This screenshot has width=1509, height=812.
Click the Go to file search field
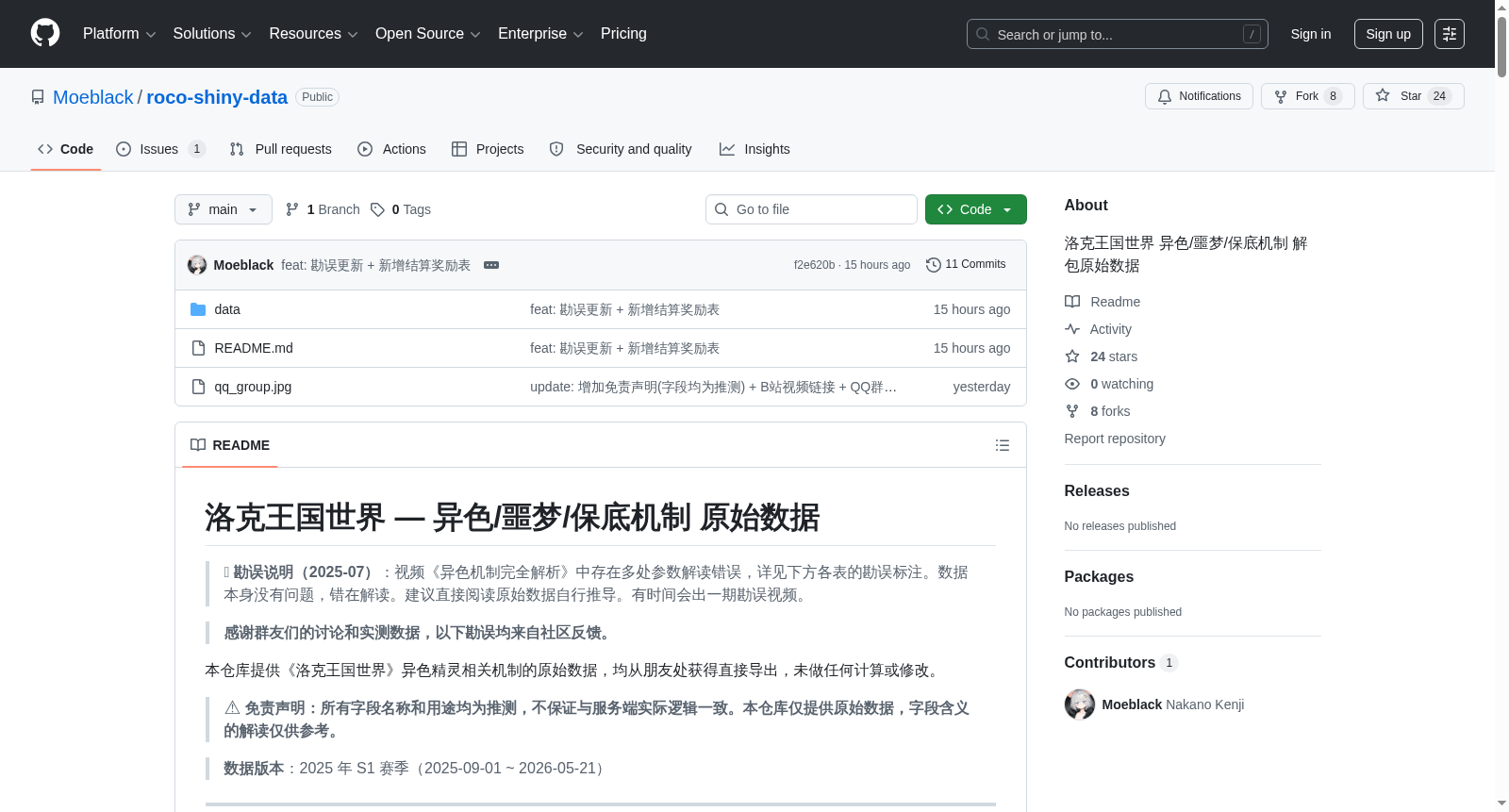click(x=811, y=209)
